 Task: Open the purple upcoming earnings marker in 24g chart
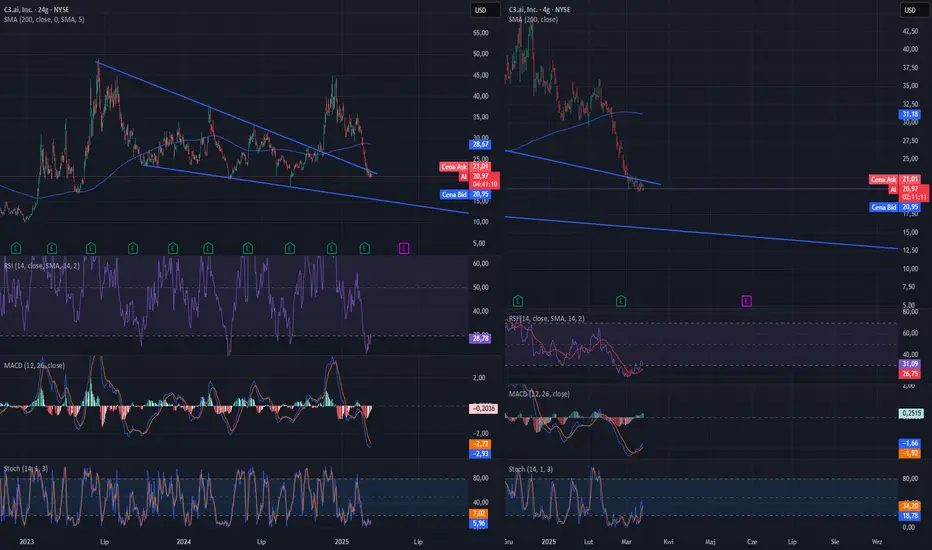coord(404,248)
